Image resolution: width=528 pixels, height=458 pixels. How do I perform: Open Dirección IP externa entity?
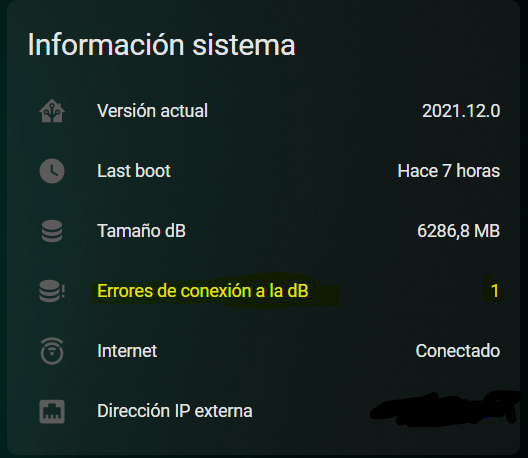[175, 411]
